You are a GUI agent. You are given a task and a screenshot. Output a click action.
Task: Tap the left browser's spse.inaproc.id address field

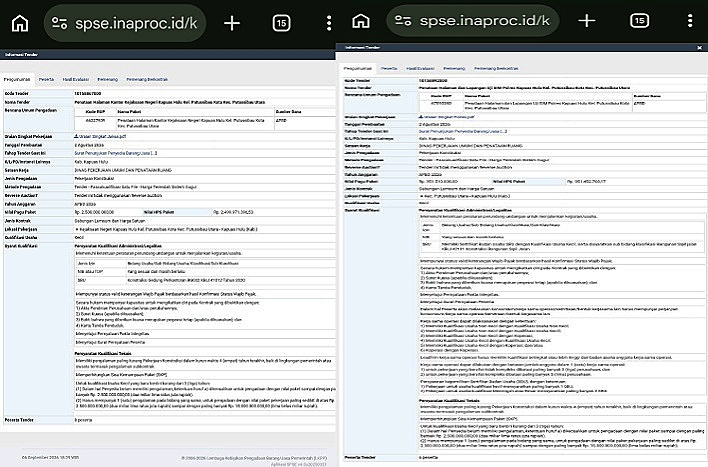click(x=125, y=23)
